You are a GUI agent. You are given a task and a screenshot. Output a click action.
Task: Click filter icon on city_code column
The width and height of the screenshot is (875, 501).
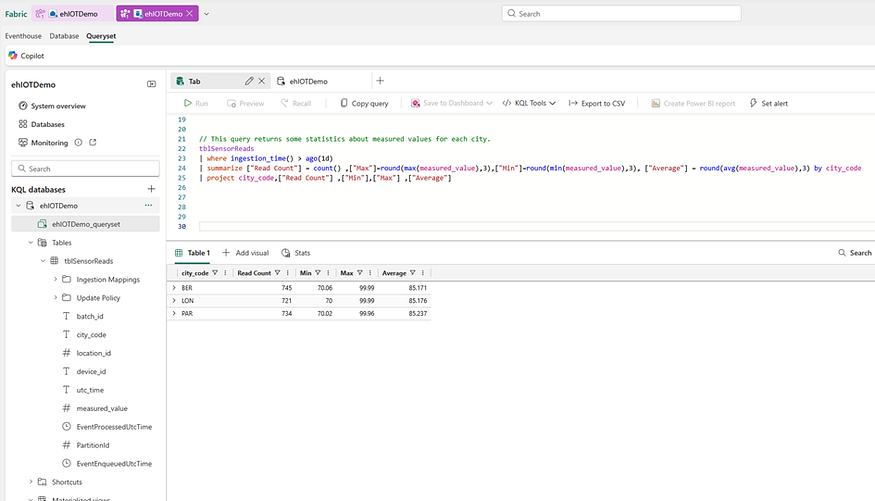tap(215, 273)
